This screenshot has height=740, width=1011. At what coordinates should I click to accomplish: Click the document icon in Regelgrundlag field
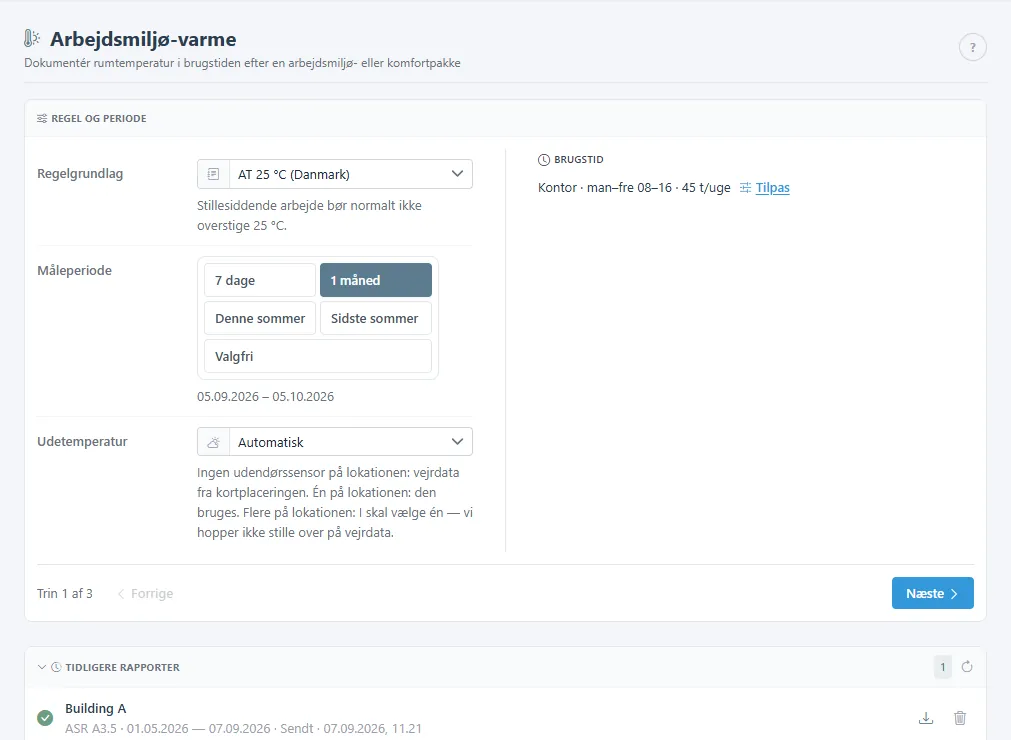(x=213, y=174)
